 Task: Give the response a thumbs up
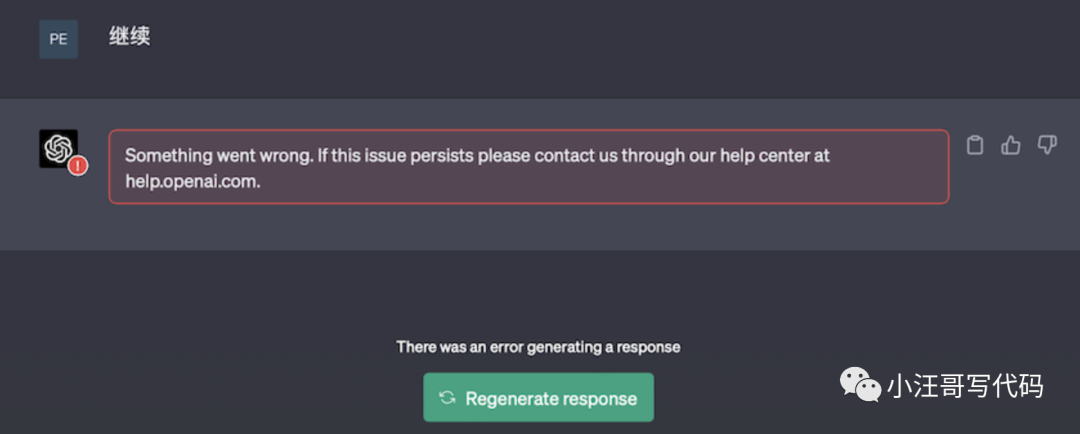[1011, 146]
